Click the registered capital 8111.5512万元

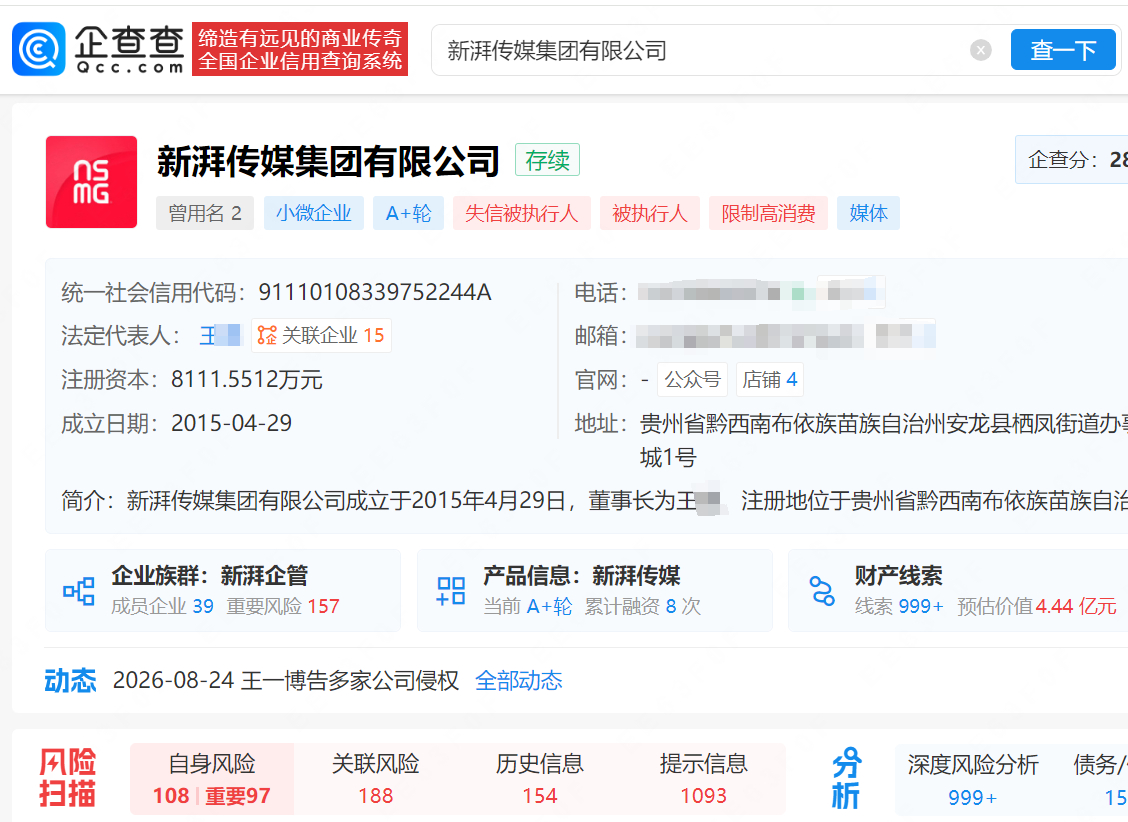tap(247, 379)
